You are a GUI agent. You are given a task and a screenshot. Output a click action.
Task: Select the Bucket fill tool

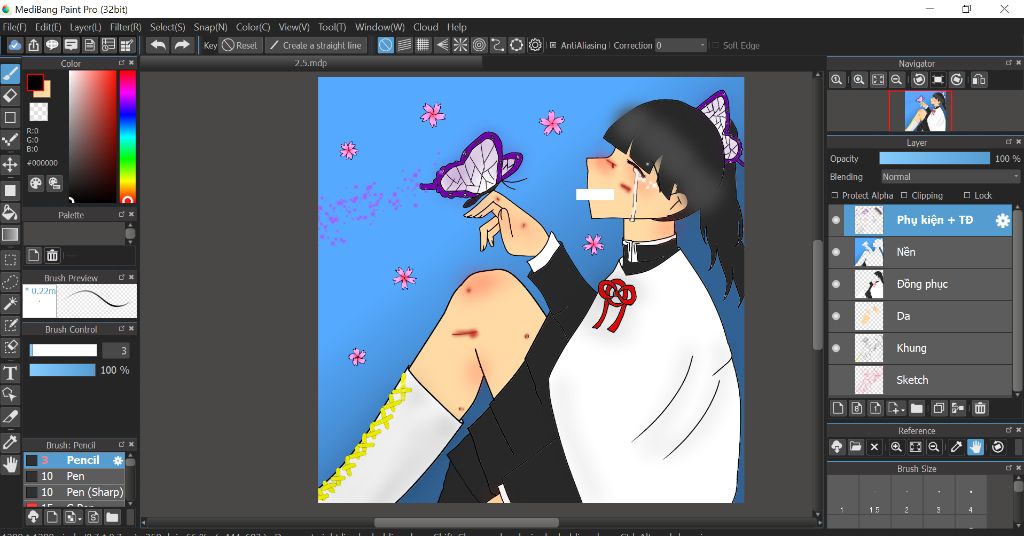(10, 212)
